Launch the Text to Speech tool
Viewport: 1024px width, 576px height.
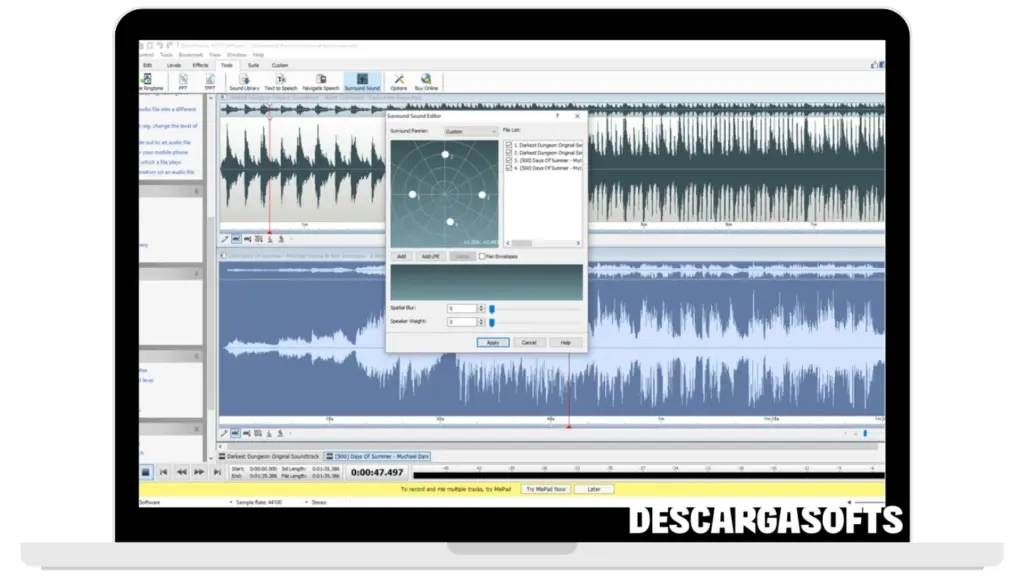[x=281, y=81]
